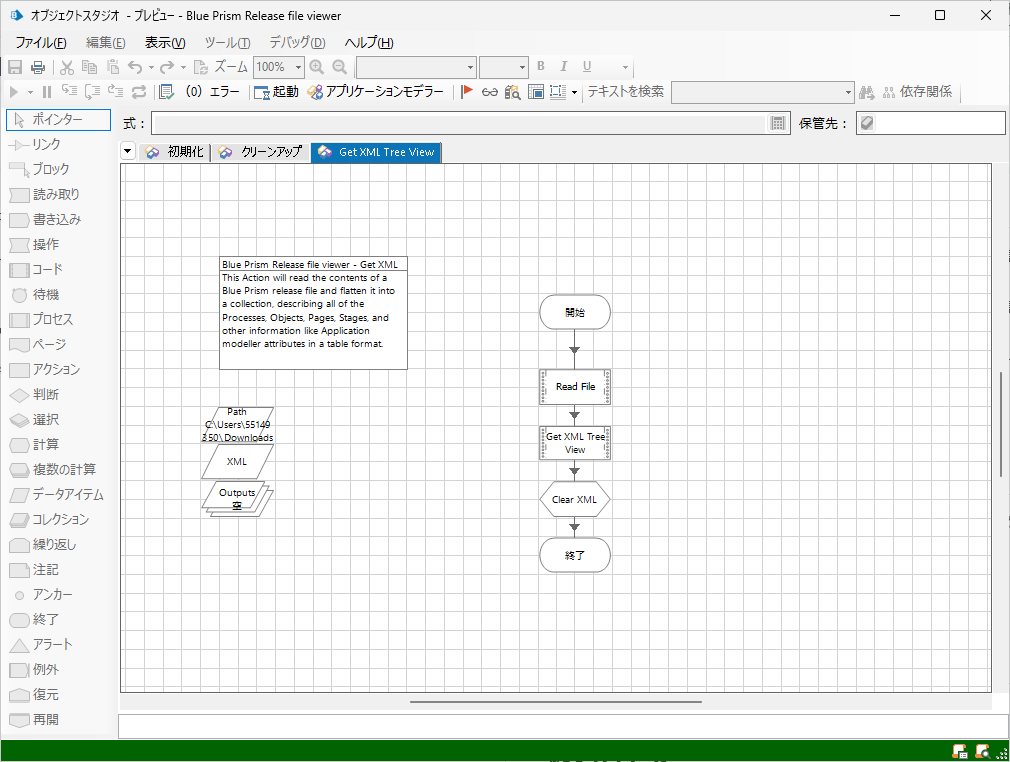The image size is (1010, 762).
Task: Open the font size dropdown
Action: point(522,67)
